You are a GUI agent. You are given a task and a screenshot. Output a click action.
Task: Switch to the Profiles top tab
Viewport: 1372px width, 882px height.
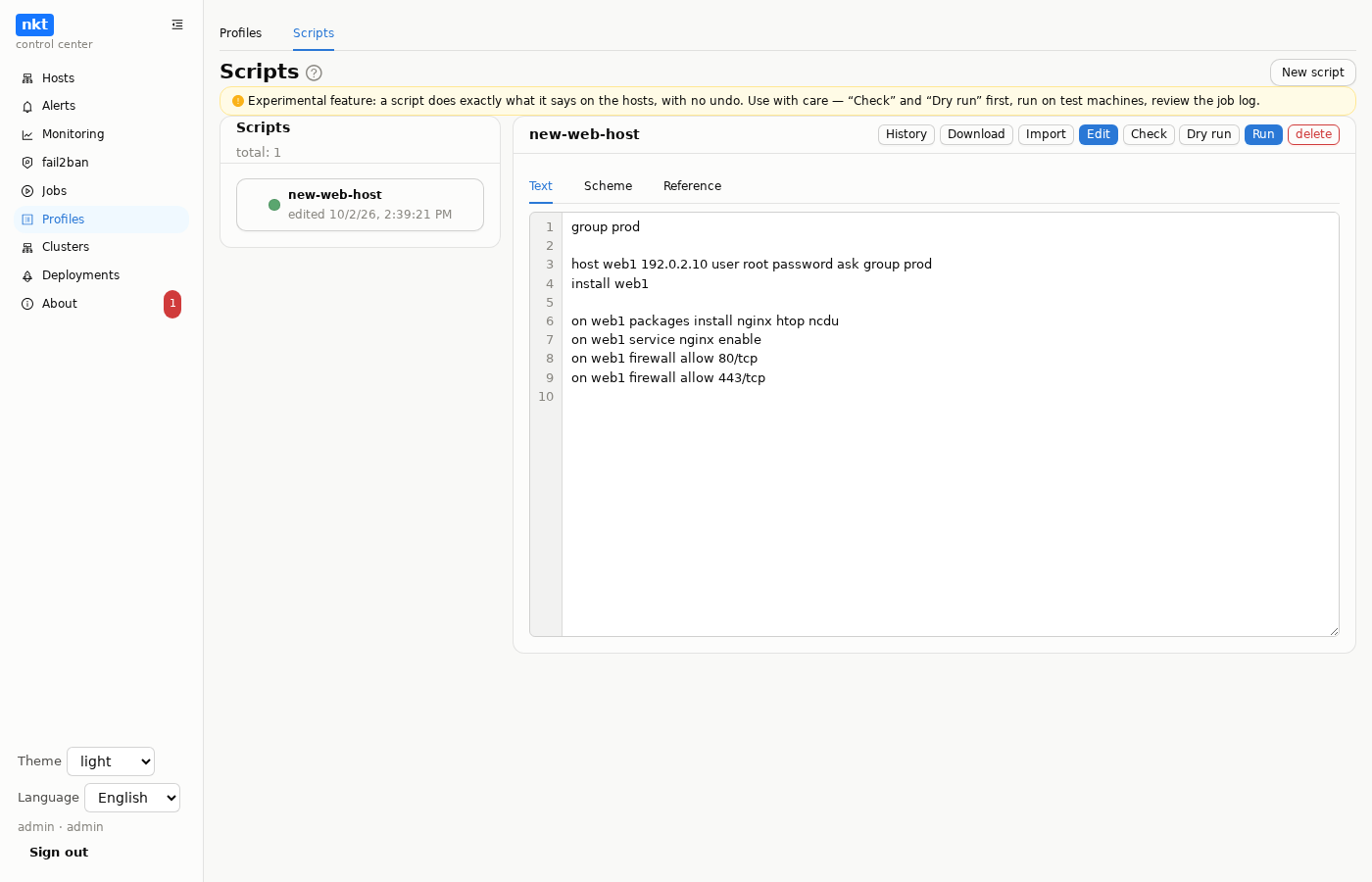click(x=240, y=33)
